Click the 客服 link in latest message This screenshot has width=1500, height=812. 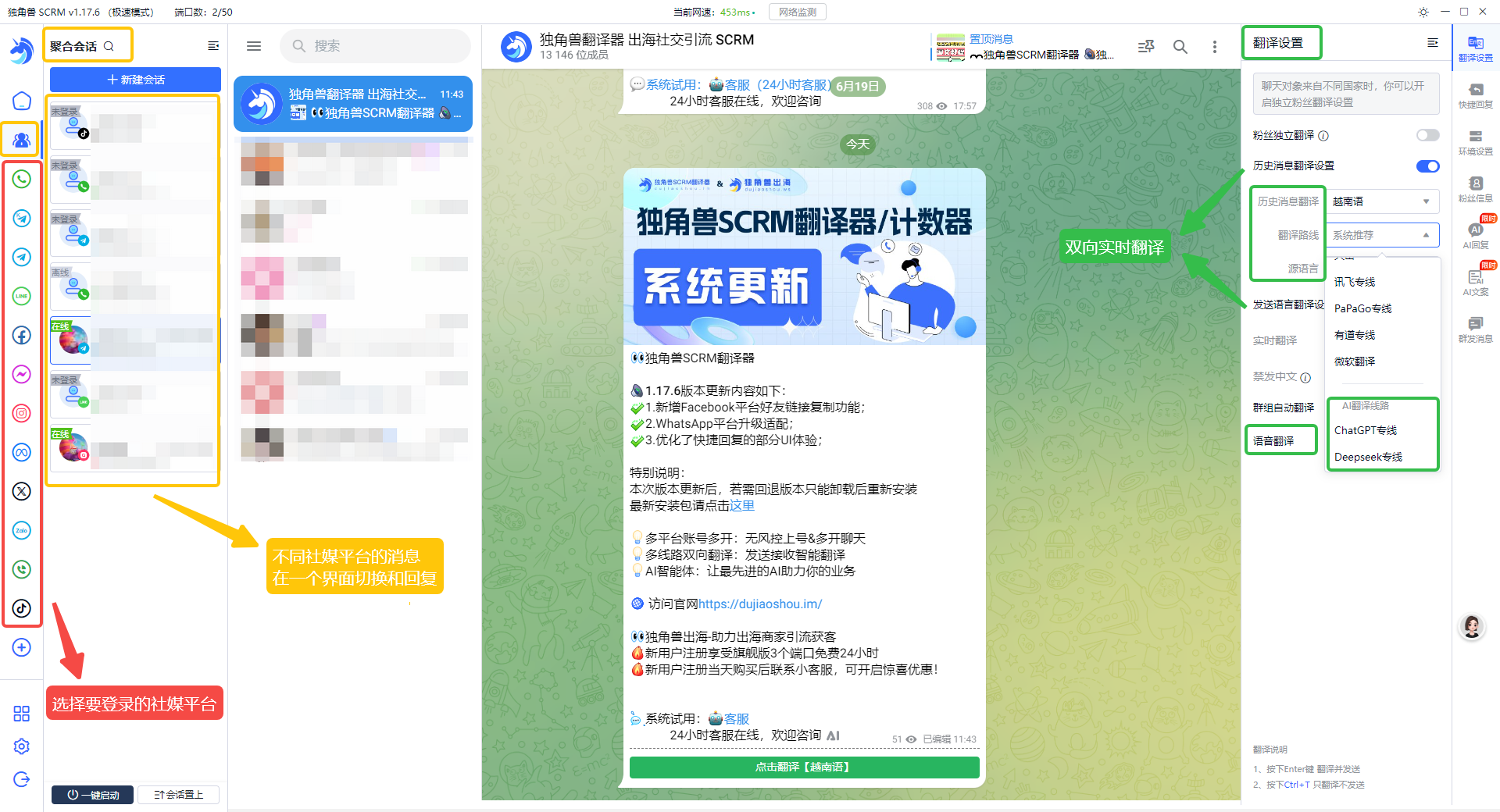[736, 718]
